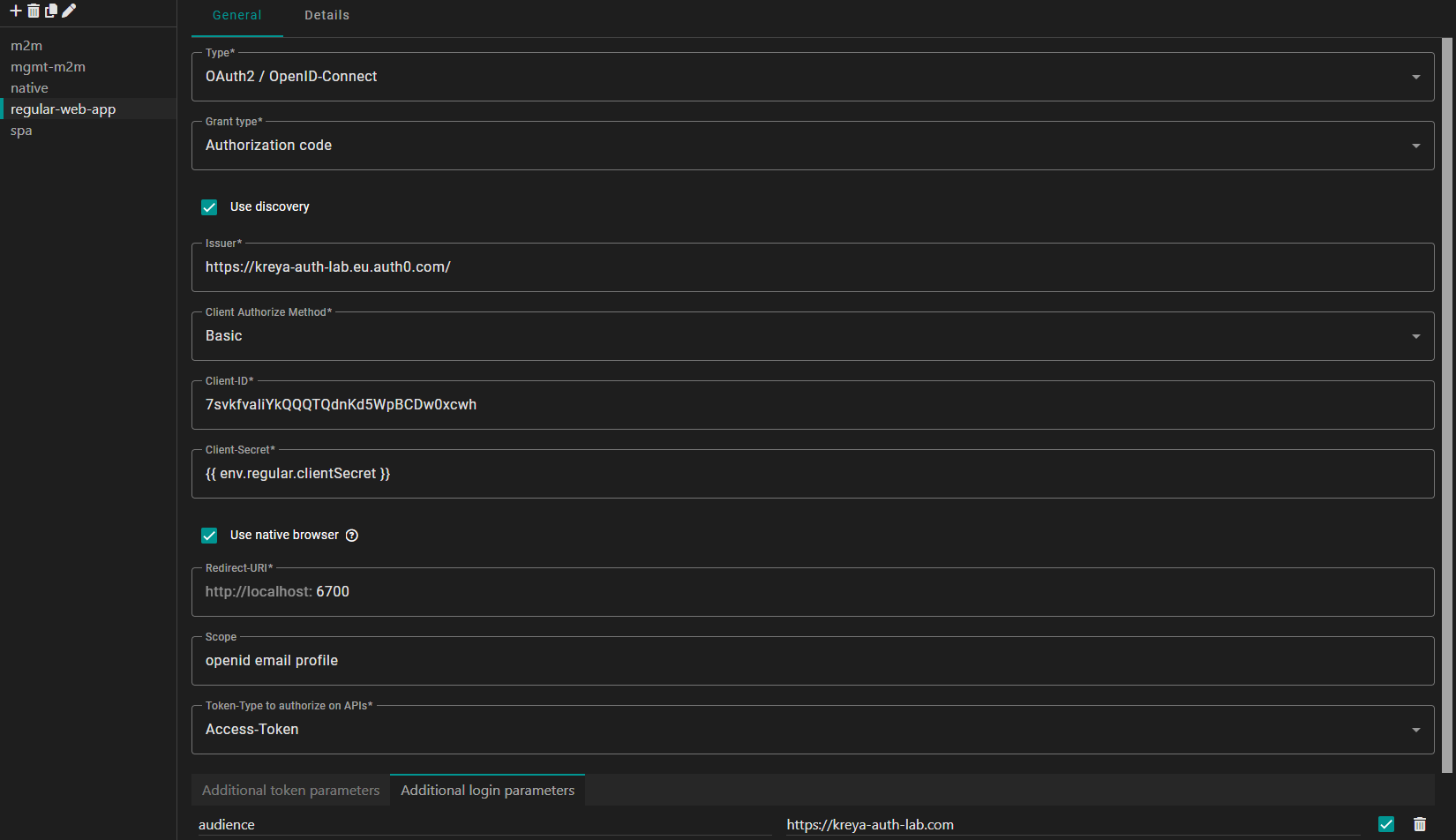Expand Token-Type to authorize on APIs dropdown
The image size is (1456, 840).
(812, 730)
